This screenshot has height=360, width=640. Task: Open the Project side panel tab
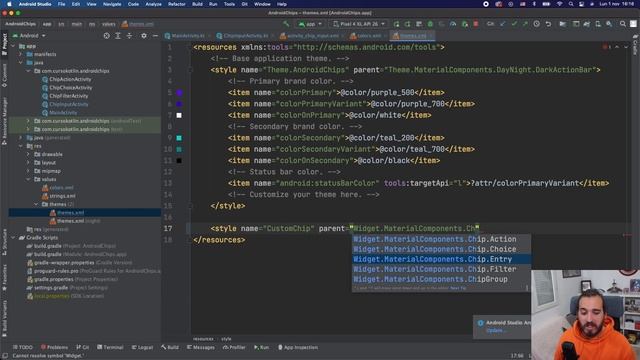4,43
